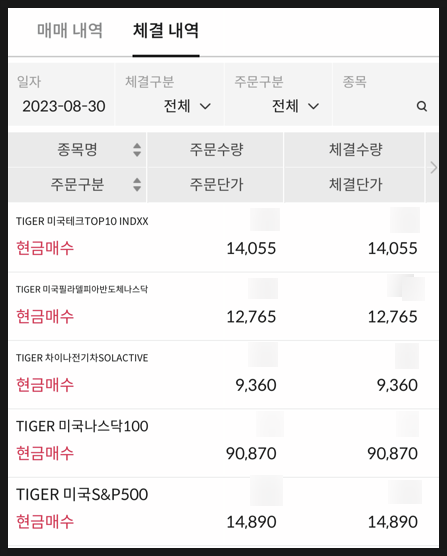Open the 체결구분 전체 dropdown
This screenshot has width=447, height=556.
pos(187,106)
